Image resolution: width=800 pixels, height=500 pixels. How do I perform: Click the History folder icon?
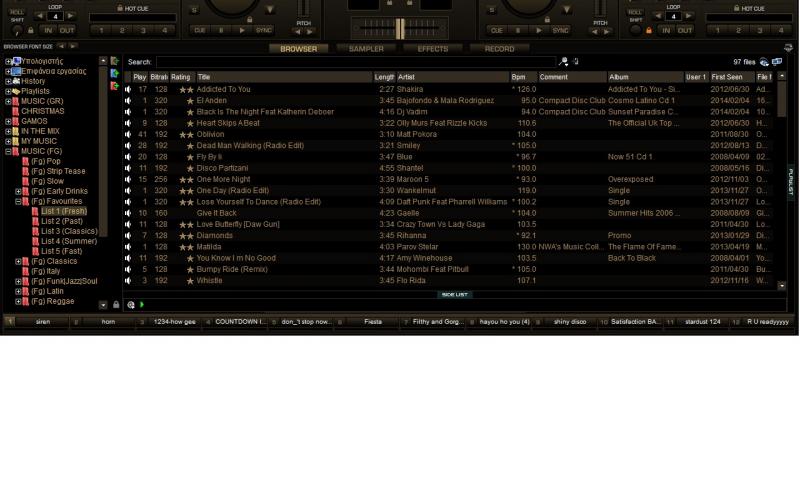tap(15, 81)
